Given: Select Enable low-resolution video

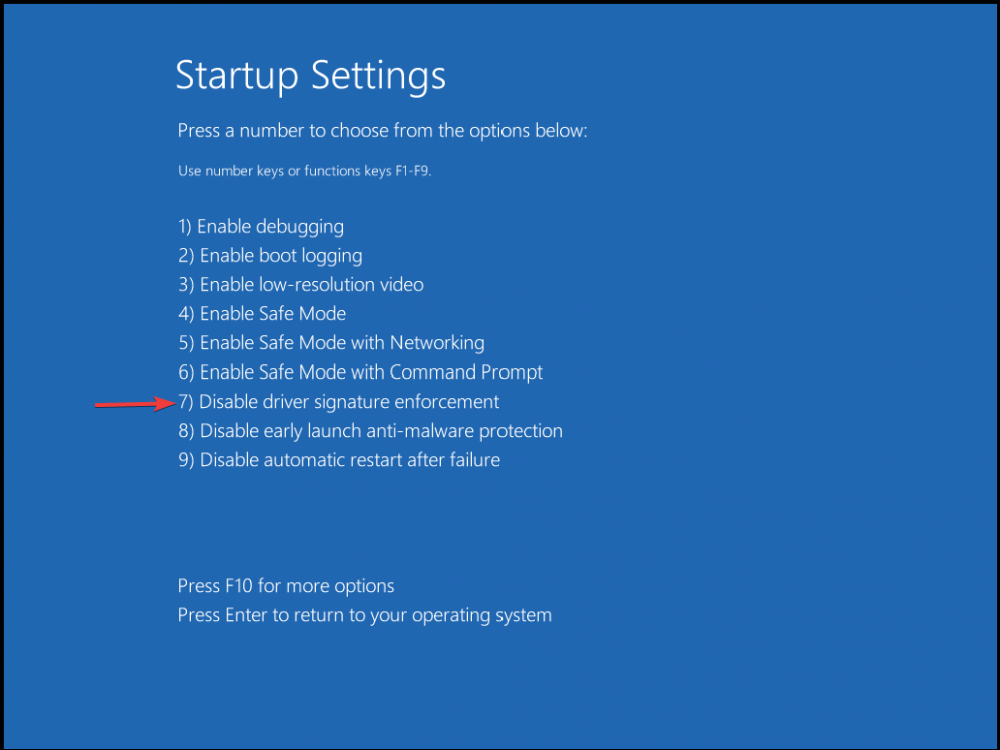Looking at the screenshot, I should 301,284.
